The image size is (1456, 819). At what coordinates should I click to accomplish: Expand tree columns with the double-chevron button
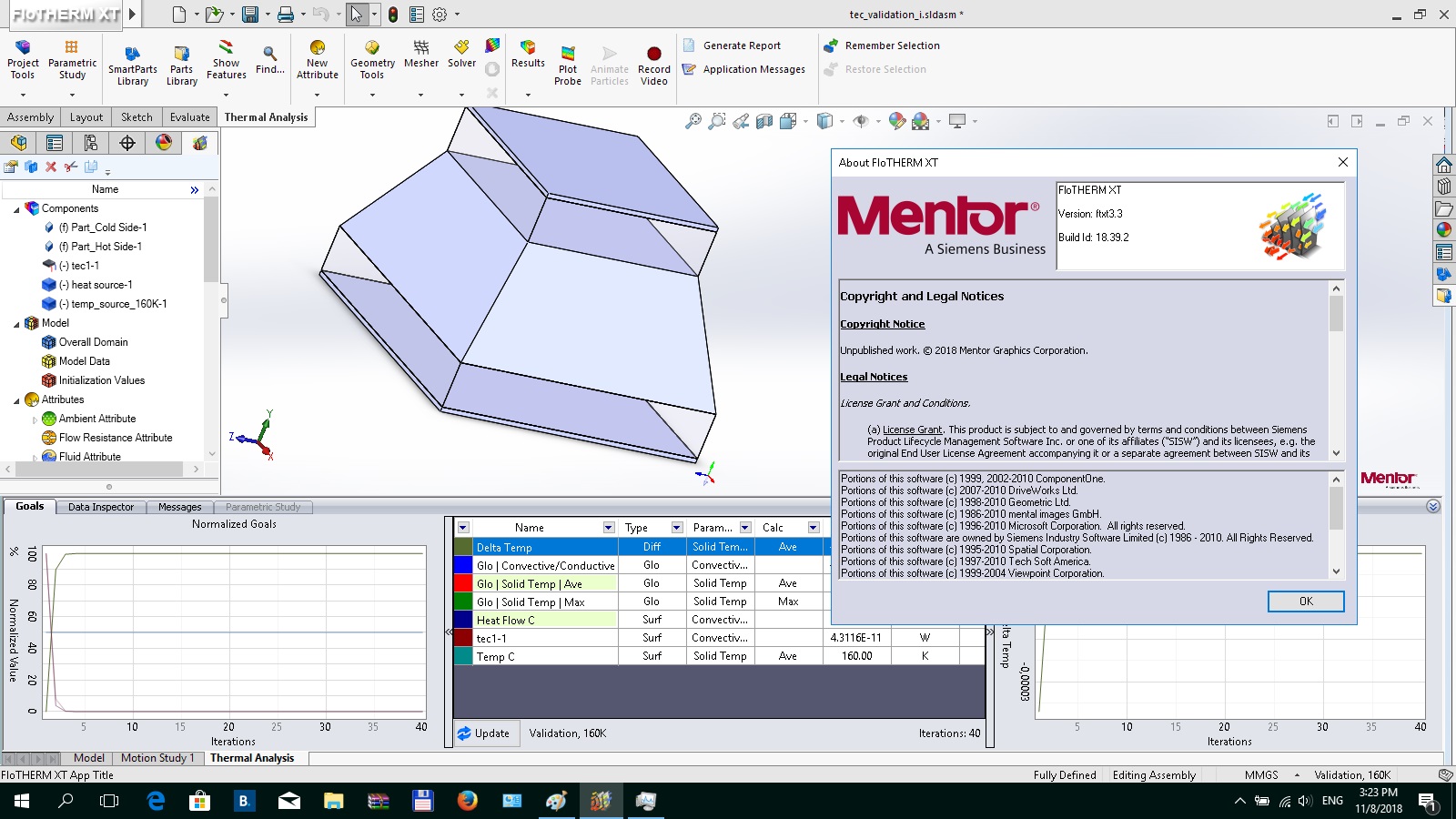[x=194, y=189]
